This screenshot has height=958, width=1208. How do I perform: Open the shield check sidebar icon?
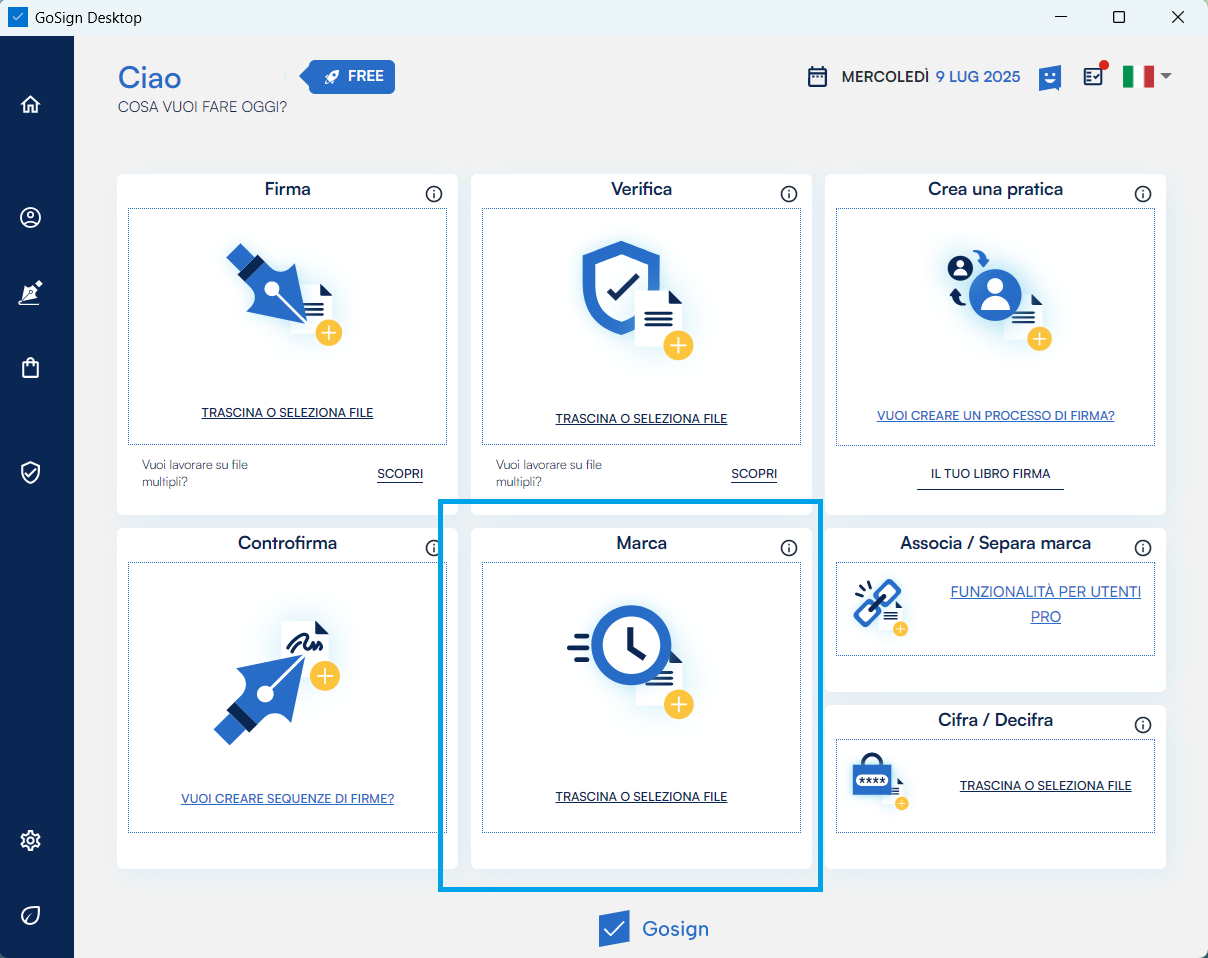pyautogui.click(x=30, y=472)
